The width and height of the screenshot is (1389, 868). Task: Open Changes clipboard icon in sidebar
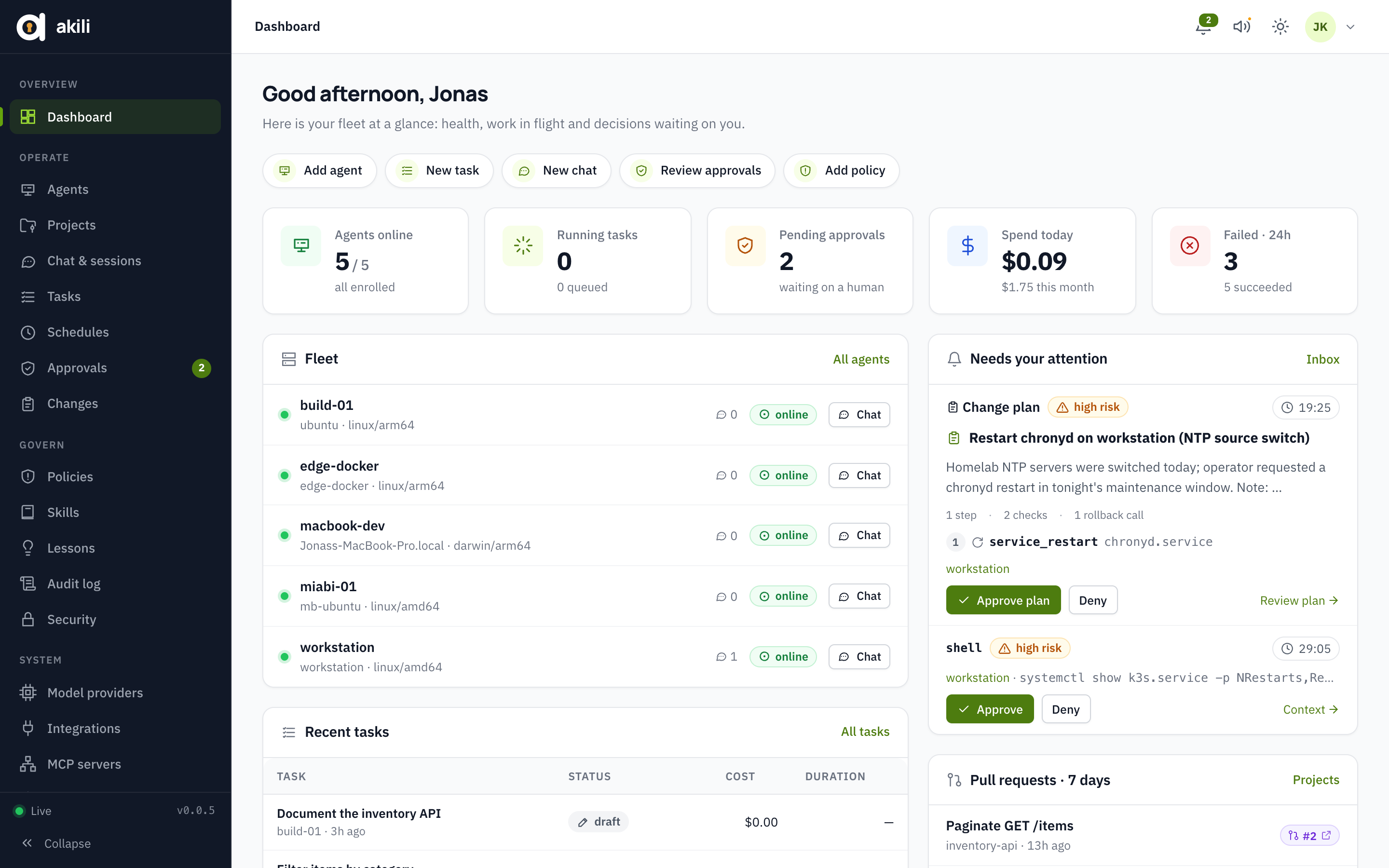(x=28, y=404)
